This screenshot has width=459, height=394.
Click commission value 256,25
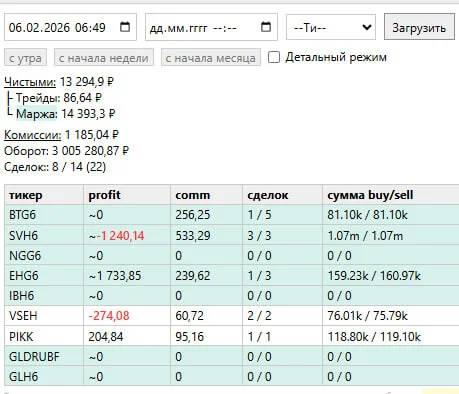(x=193, y=215)
